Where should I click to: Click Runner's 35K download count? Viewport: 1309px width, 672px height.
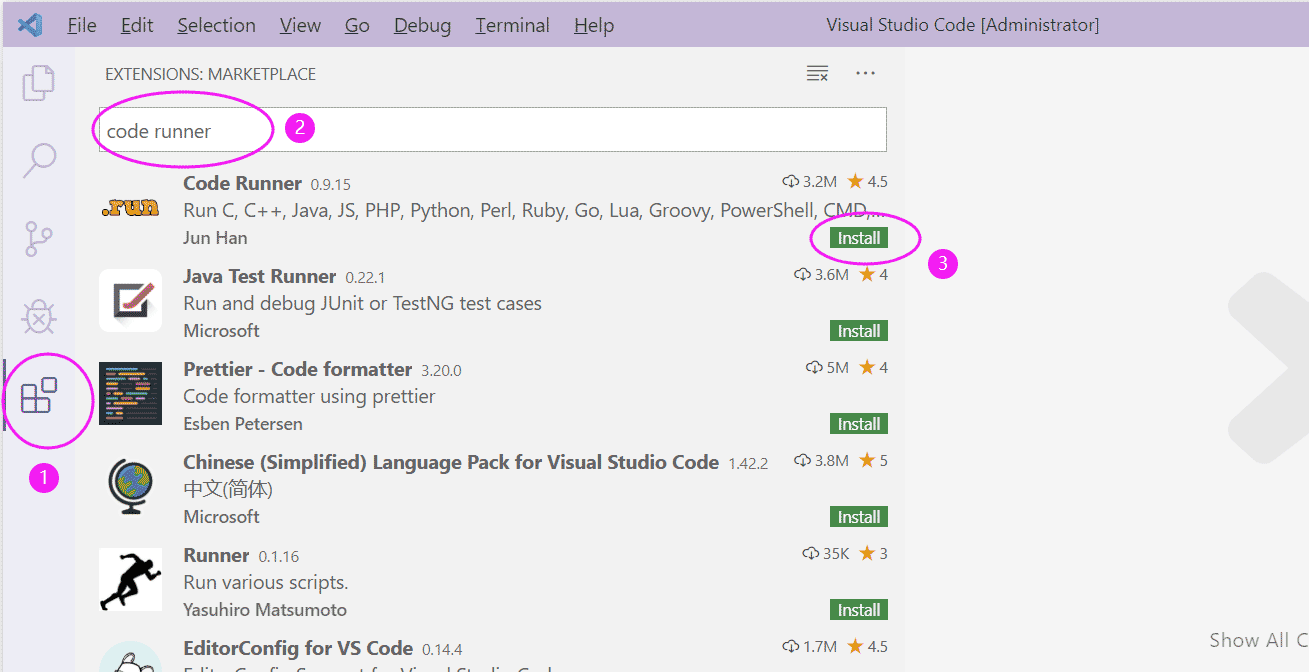826,553
